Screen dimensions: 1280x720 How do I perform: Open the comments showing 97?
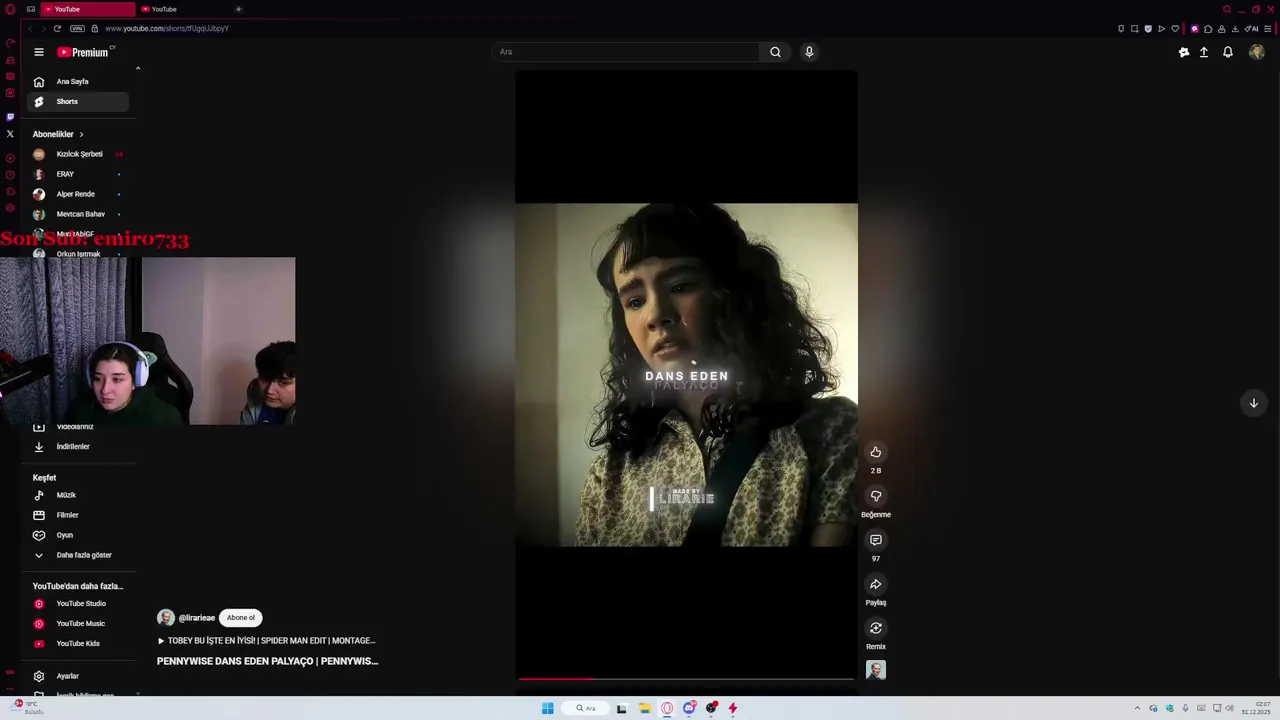pyautogui.click(x=876, y=540)
